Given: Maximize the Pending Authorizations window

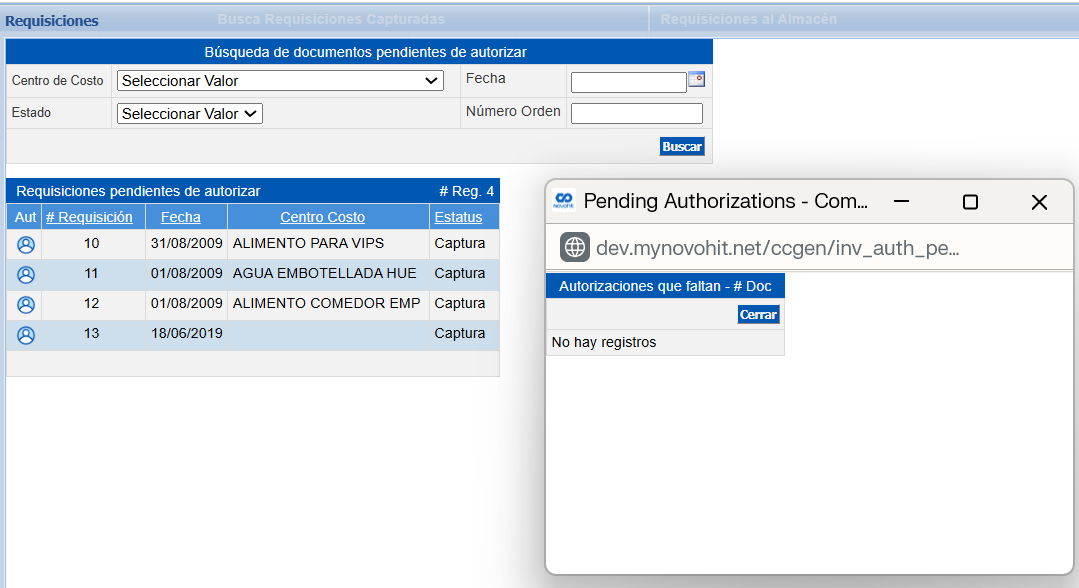Looking at the screenshot, I should pos(969,202).
